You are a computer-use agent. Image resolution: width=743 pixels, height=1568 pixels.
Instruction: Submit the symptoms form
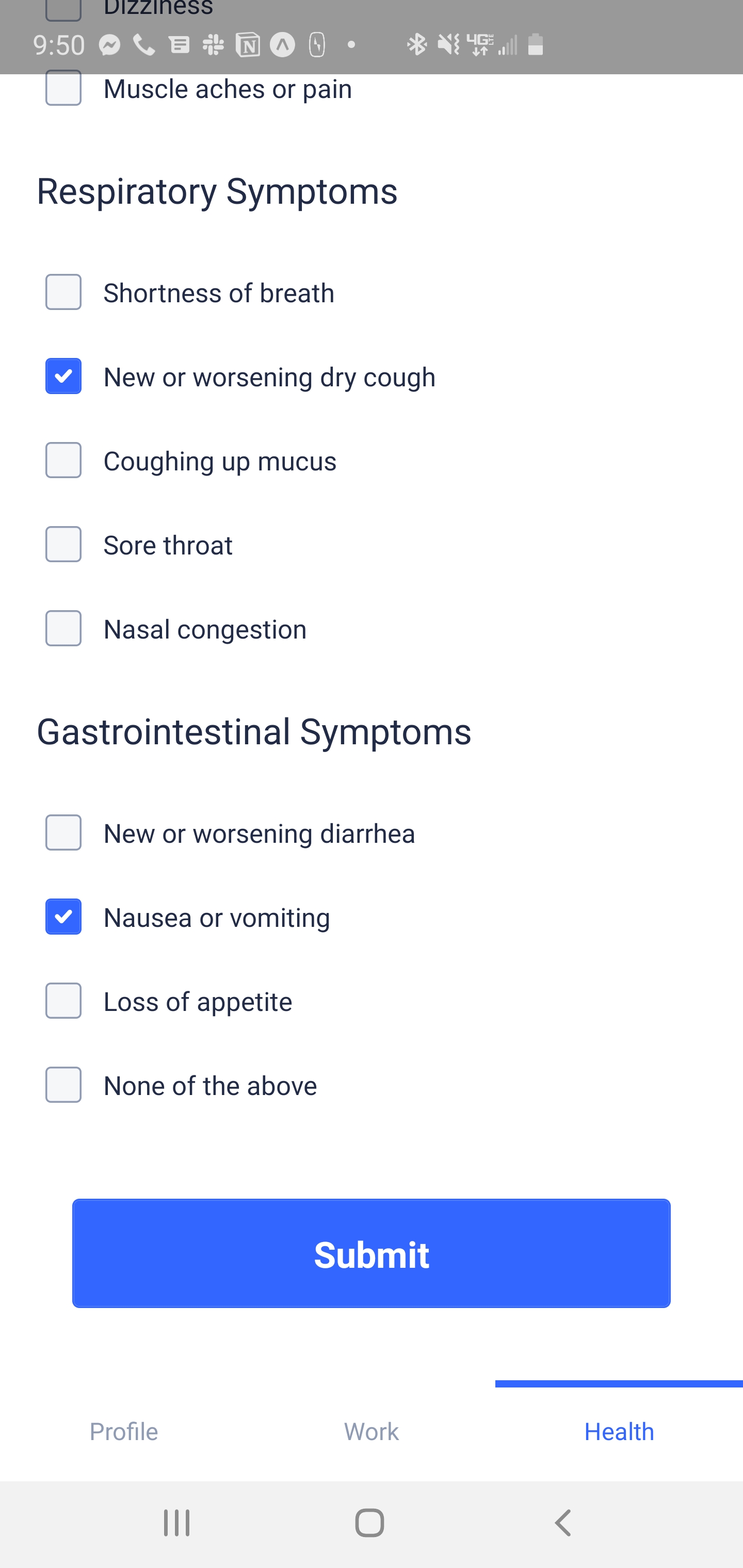click(x=372, y=1254)
